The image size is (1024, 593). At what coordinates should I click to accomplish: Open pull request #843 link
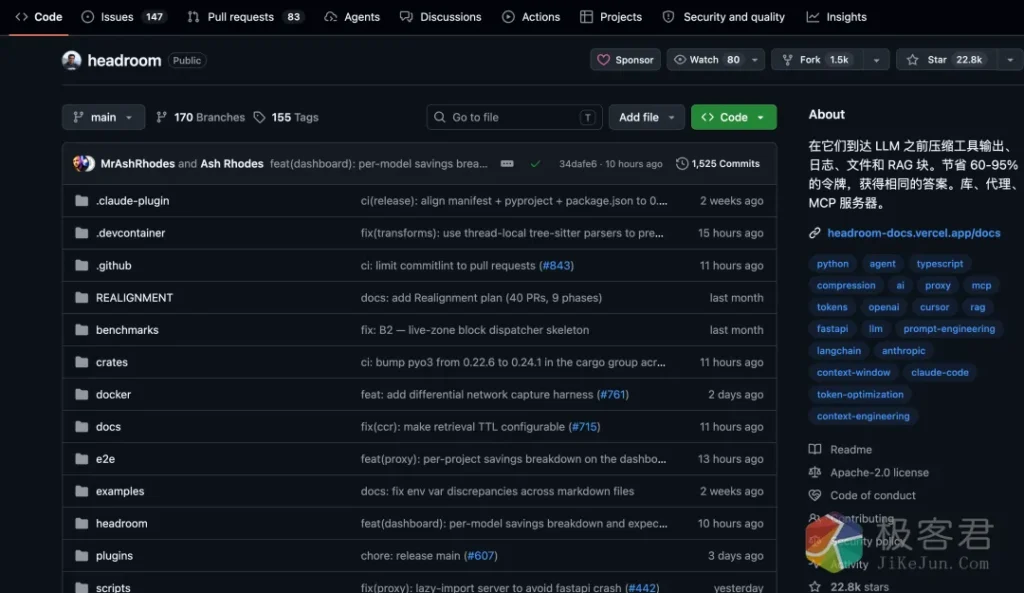click(x=556, y=265)
